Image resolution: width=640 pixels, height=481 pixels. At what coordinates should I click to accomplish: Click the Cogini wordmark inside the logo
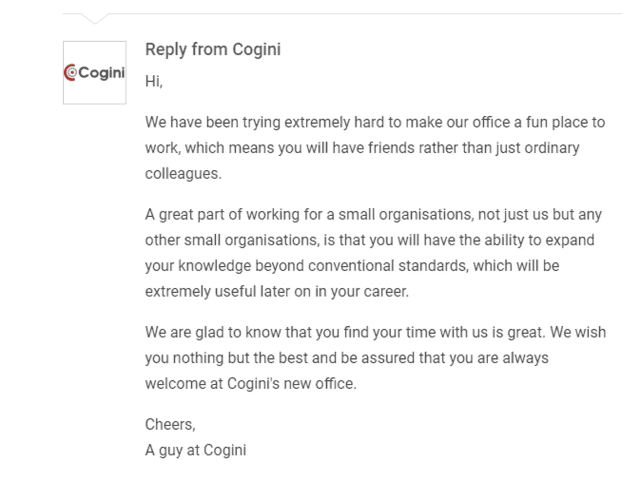click(x=101, y=73)
